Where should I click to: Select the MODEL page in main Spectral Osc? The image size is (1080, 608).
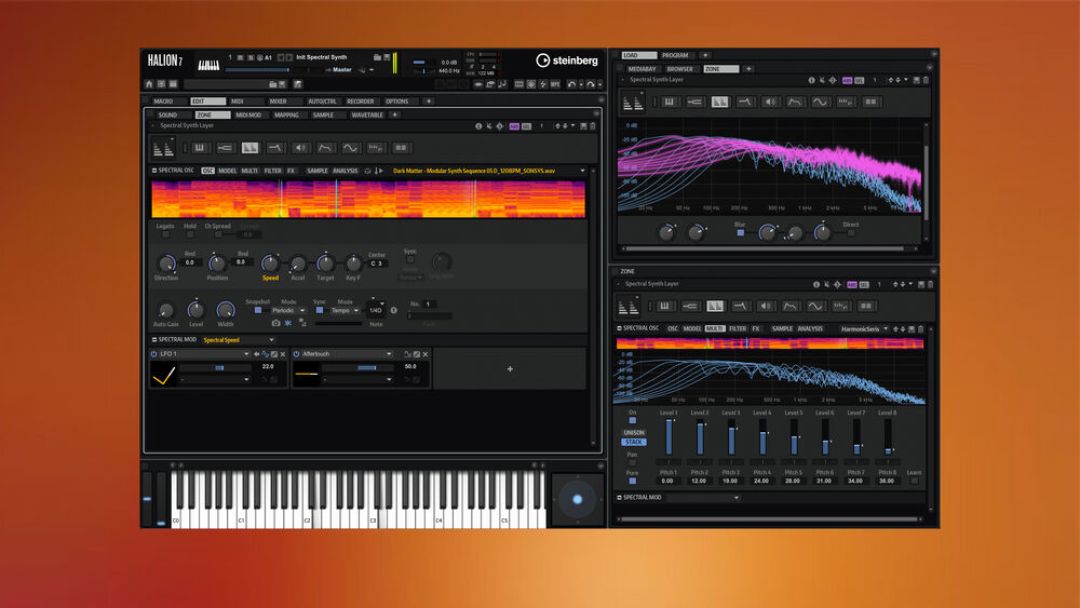227,171
